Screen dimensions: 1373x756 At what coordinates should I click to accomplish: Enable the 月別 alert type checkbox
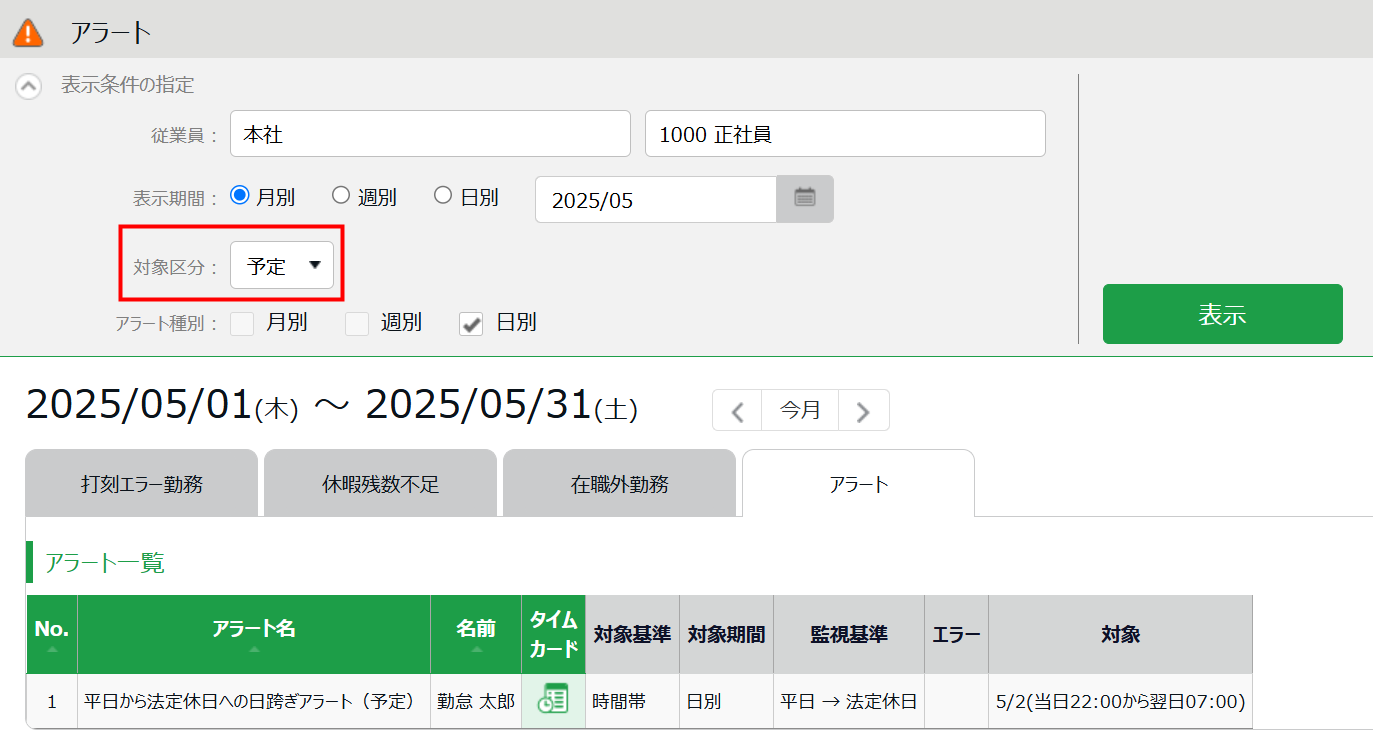click(242, 323)
